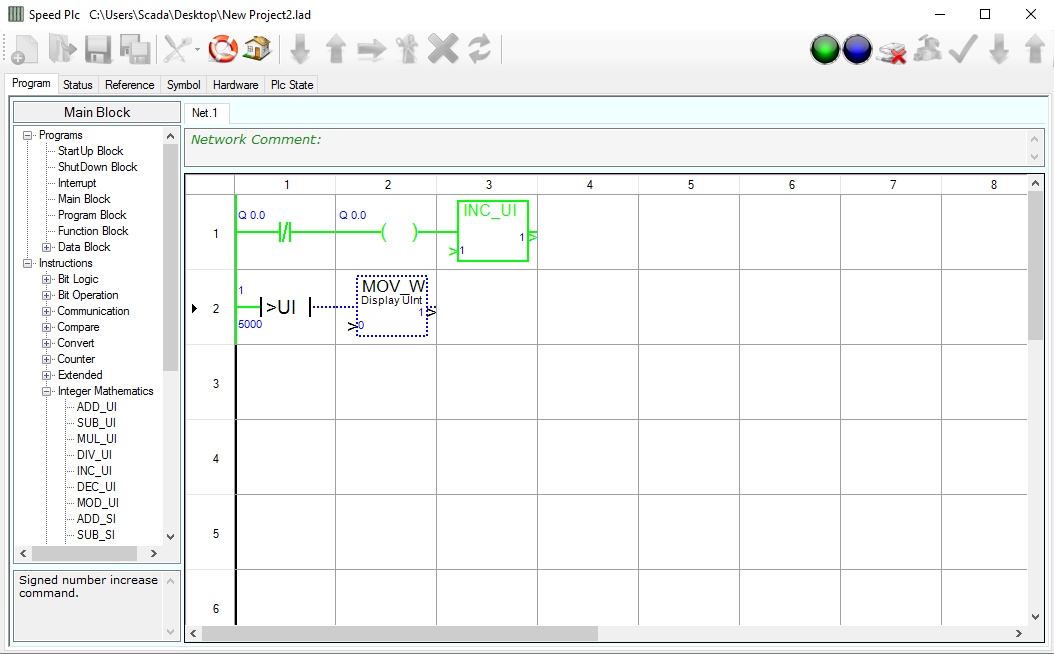The height and width of the screenshot is (654, 1054).
Task: Click the house home icon
Action: pyautogui.click(x=257, y=48)
